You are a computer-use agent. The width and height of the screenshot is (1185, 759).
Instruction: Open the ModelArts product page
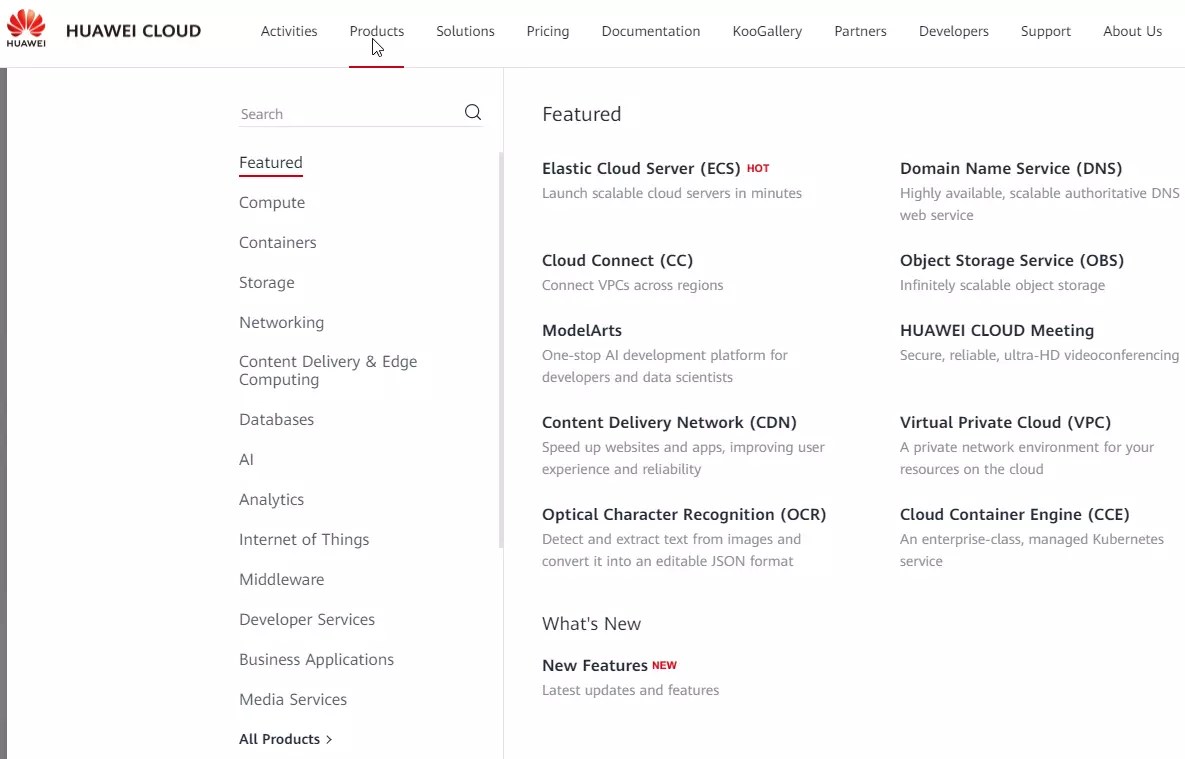(x=581, y=329)
